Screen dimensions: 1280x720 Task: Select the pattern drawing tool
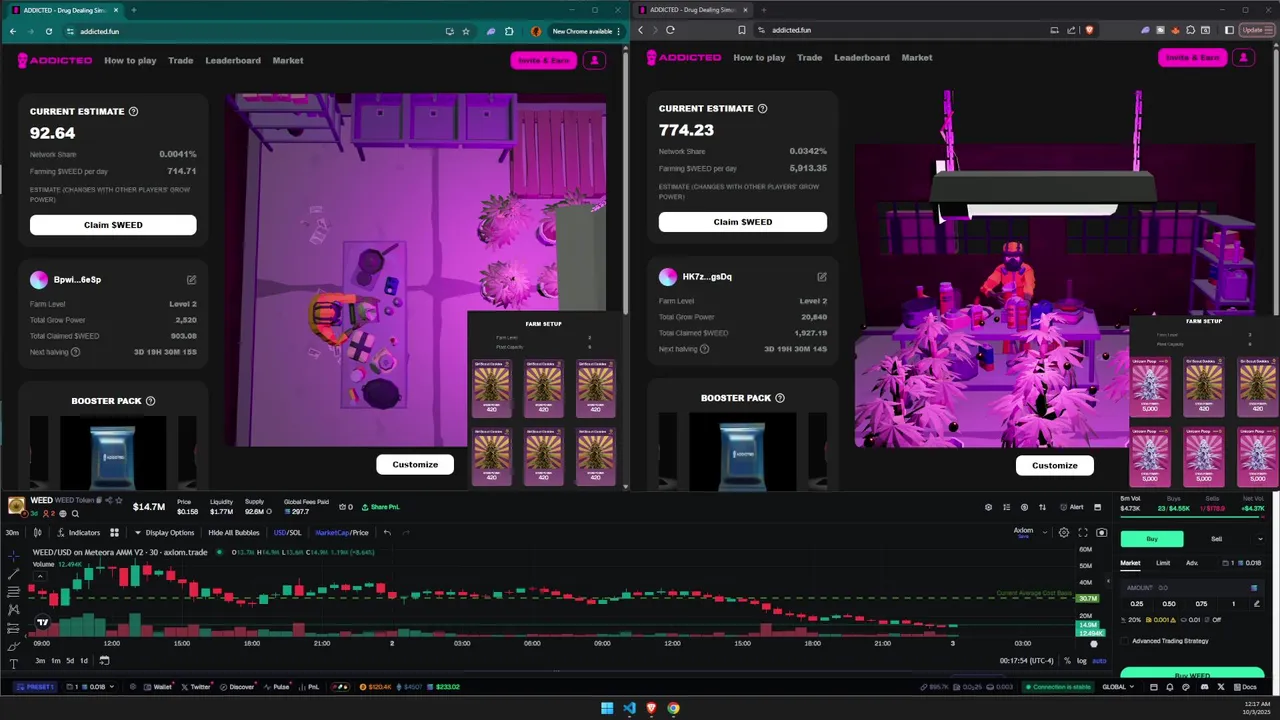point(13,609)
